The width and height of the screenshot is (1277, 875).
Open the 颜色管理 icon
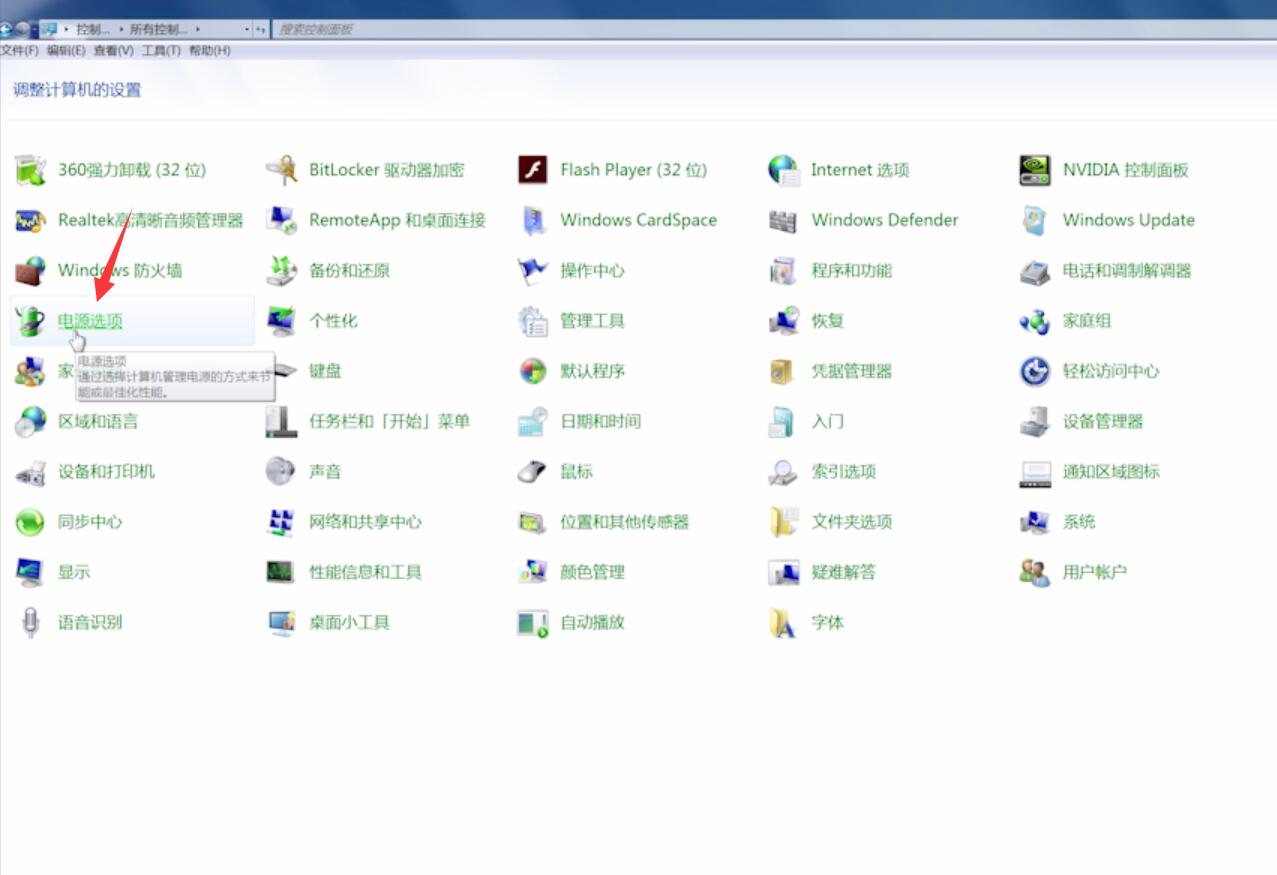pos(533,572)
